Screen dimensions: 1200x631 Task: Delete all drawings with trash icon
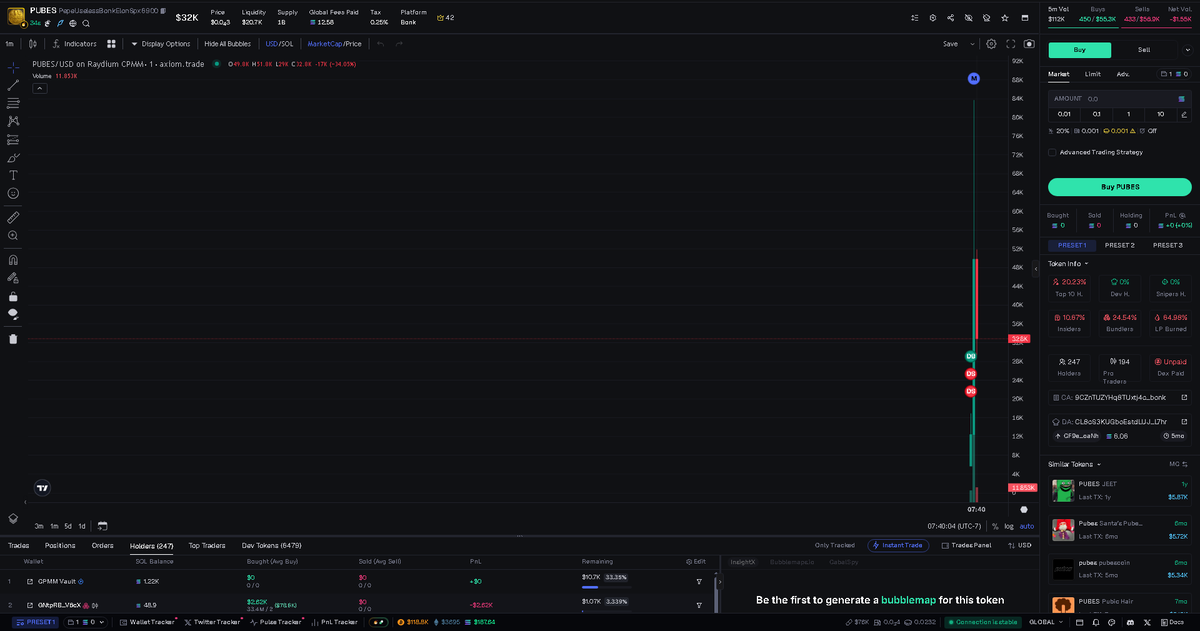click(13, 339)
